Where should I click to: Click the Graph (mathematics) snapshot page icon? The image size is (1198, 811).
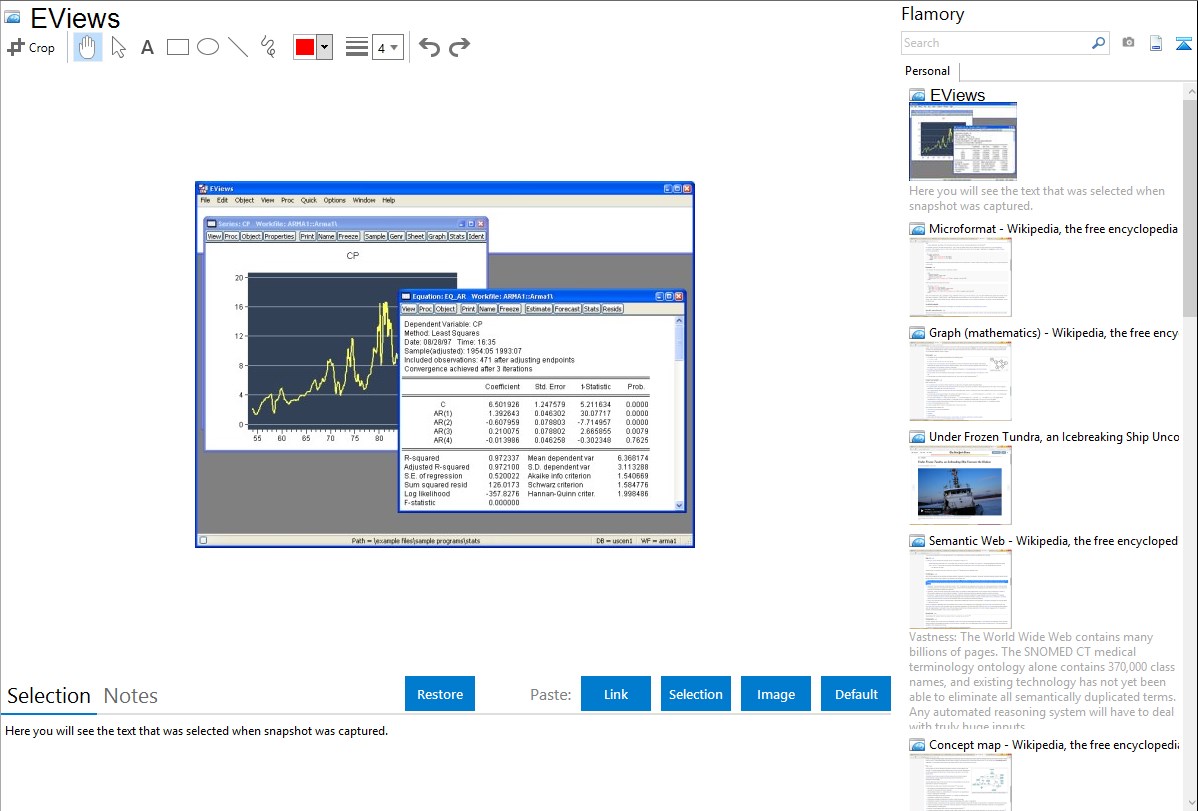[917, 333]
